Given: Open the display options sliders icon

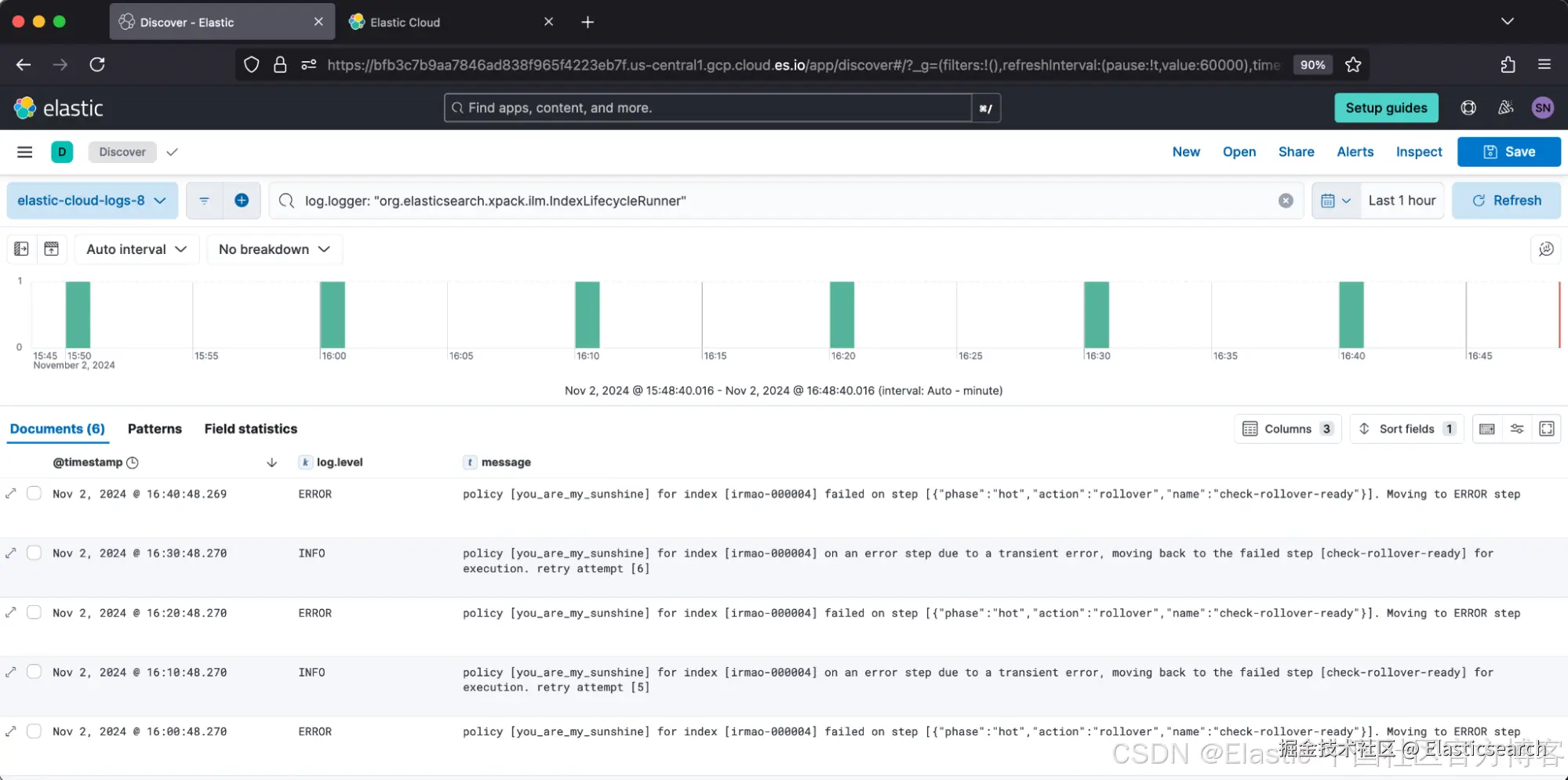Looking at the screenshot, I should click(x=1517, y=429).
